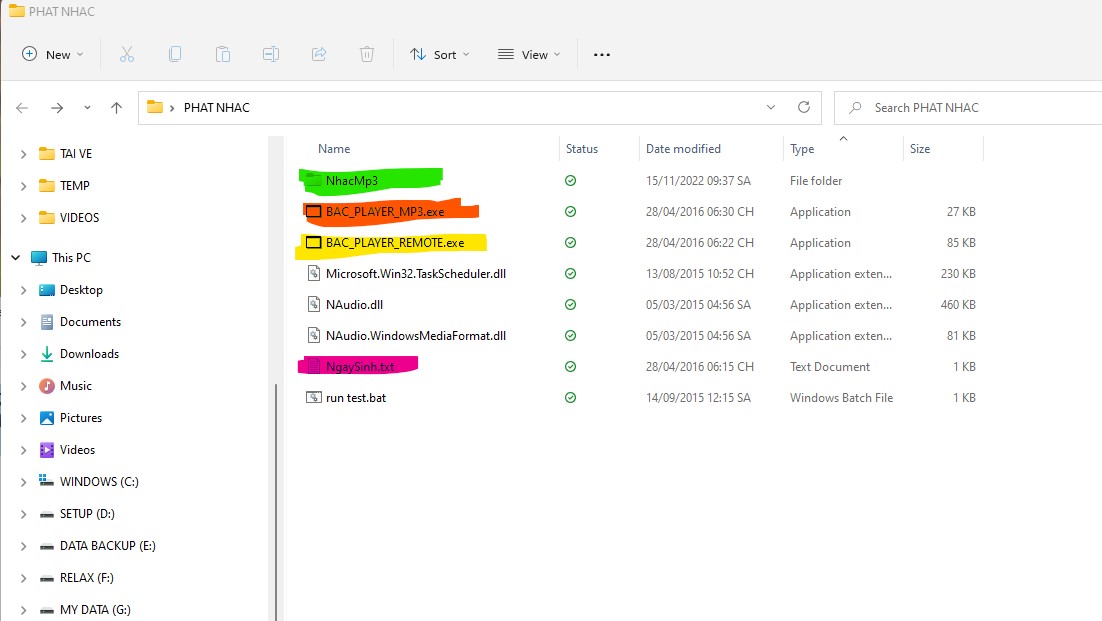
Task: Open the View options menu
Action: pyautogui.click(x=529, y=55)
